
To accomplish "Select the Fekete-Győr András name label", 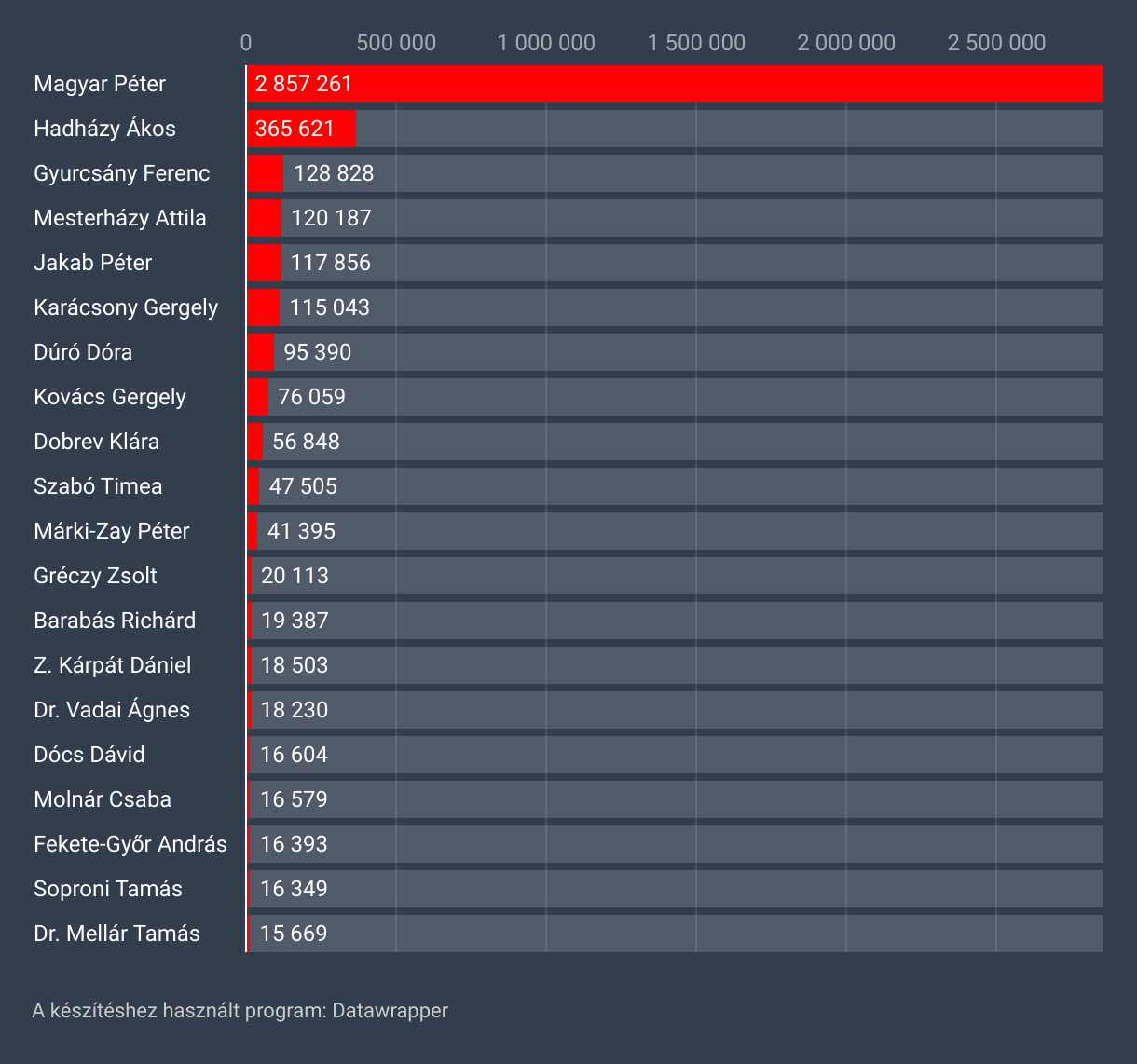I will [x=130, y=844].
